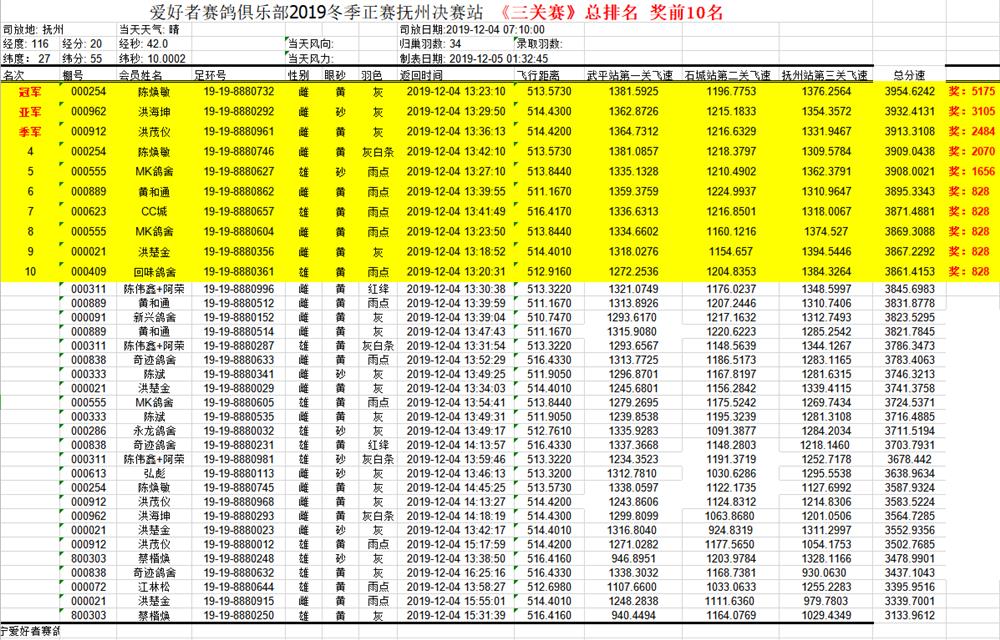The width and height of the screenshot is (1000, 640).
Task: Select the 制表日期 2019-12-05 01:32:45 cell
Action: point(474,59)
